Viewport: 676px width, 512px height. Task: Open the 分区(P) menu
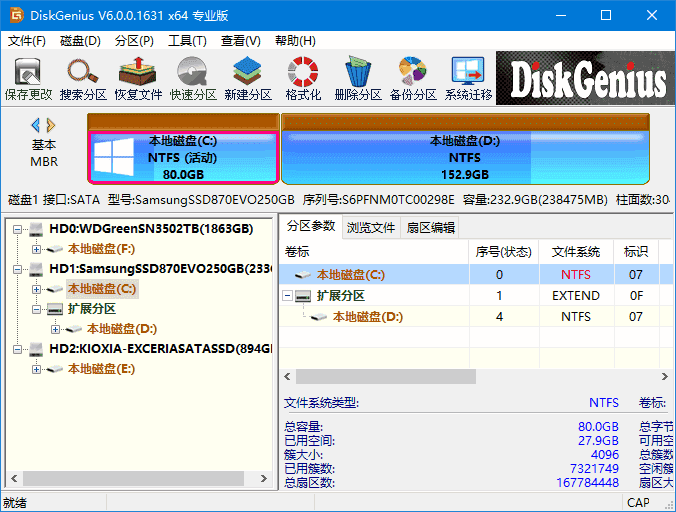point(134,41)
